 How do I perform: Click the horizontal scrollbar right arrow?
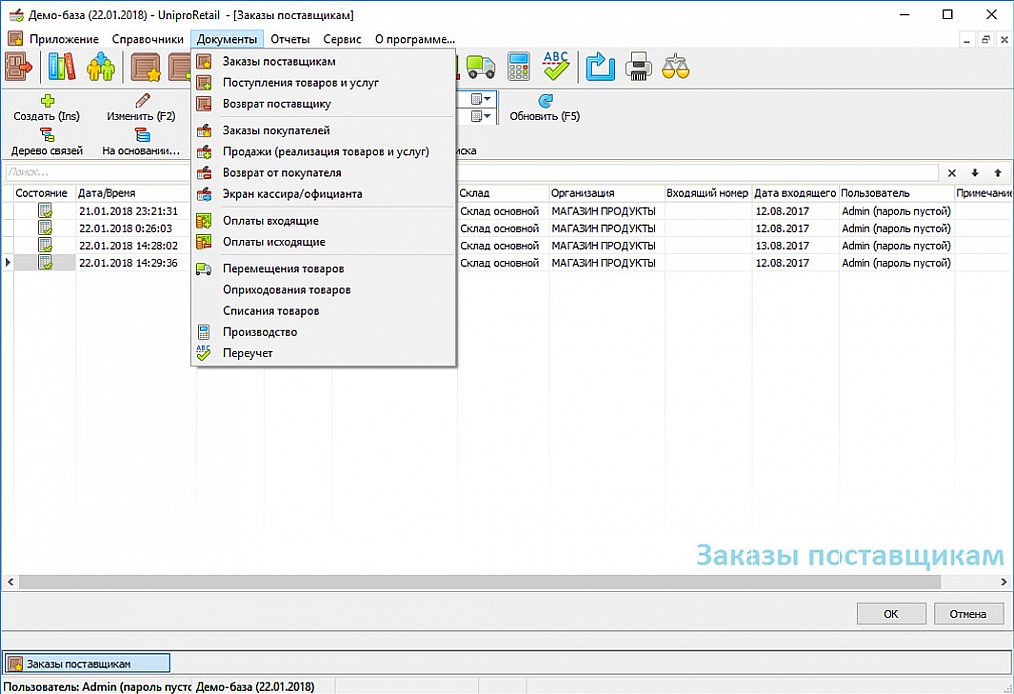(x=1004, y=582)
